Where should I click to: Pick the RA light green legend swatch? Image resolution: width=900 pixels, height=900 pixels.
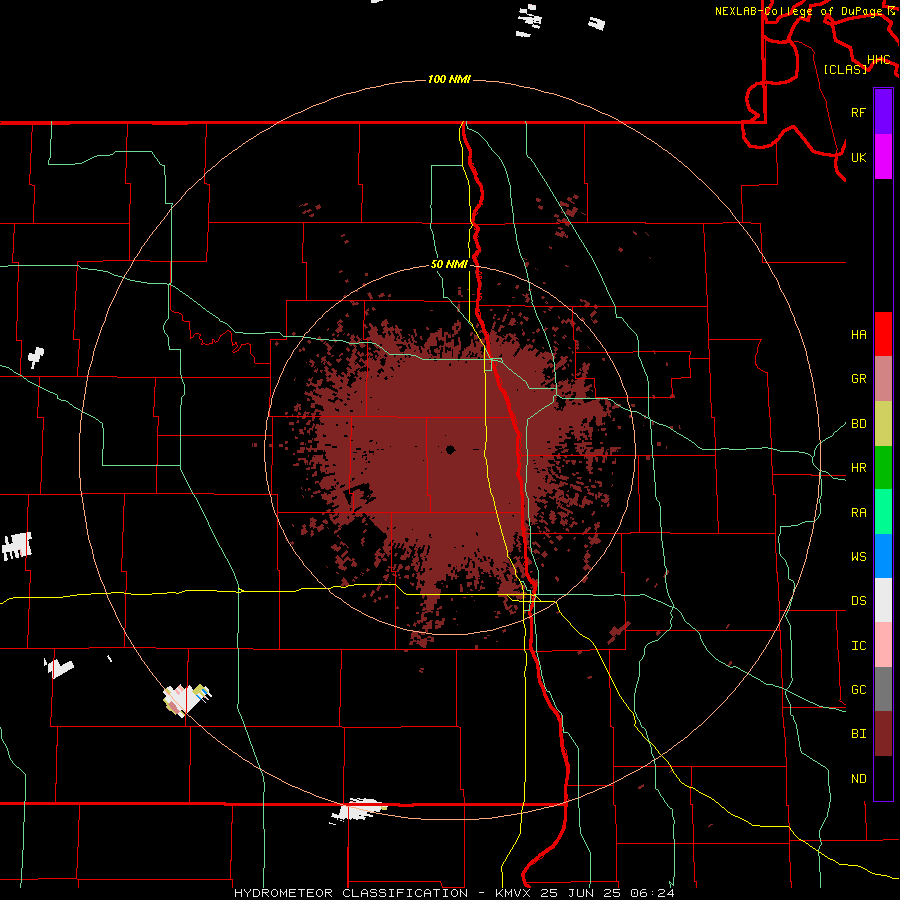[x=883, y=512]
